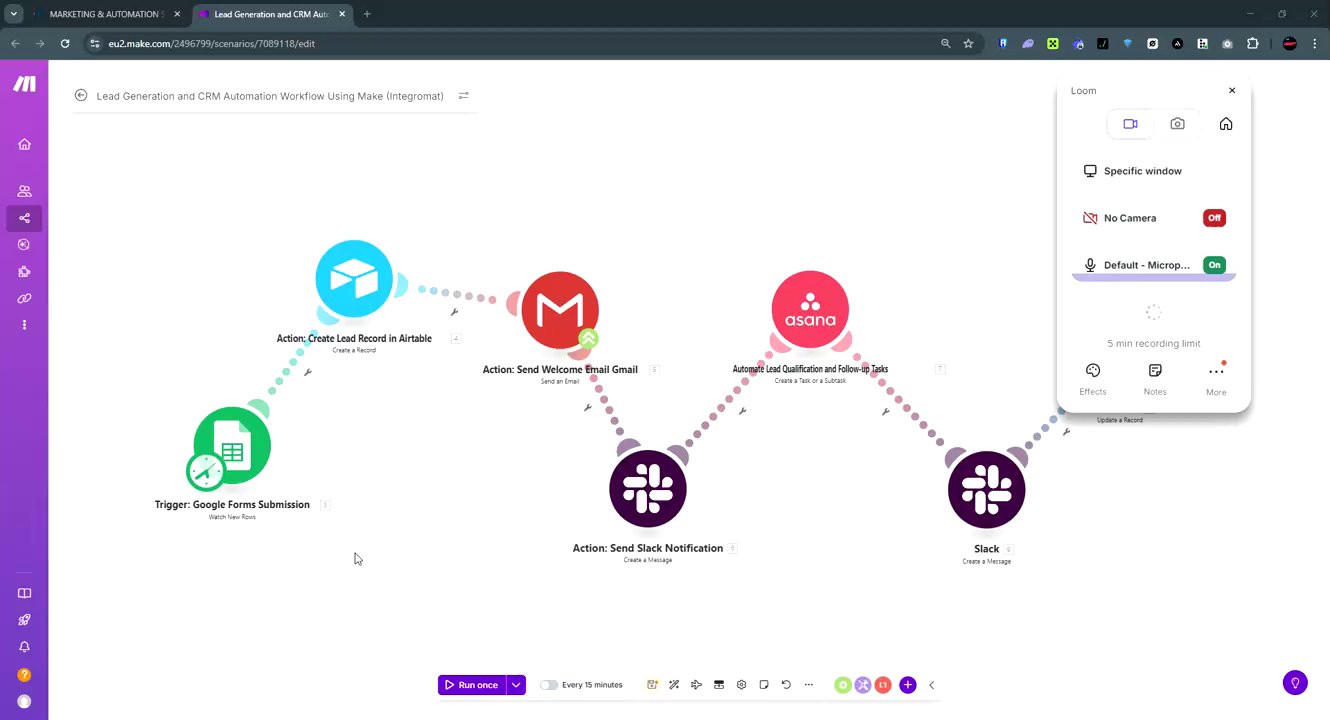Open the Airtable Create Lead Record module
The width and height of the screenshot is (1330, 720).
click(x=354, y=278)
